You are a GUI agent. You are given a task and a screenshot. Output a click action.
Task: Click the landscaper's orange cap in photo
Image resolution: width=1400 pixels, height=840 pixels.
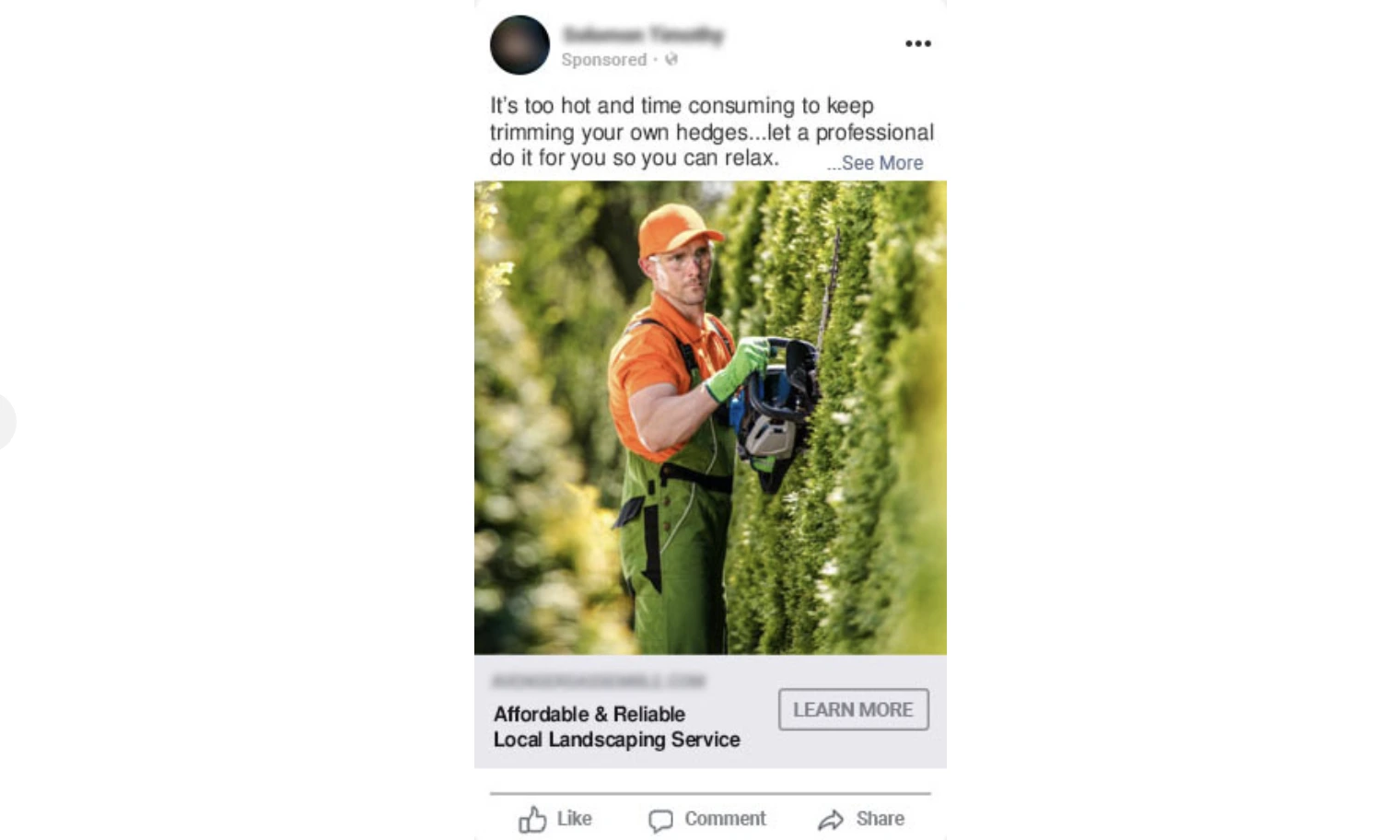pos(676,228)
